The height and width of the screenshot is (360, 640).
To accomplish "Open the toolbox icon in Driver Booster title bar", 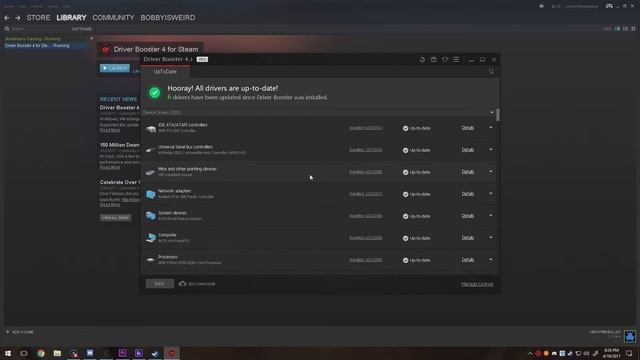I will click(x=433, y=60).
